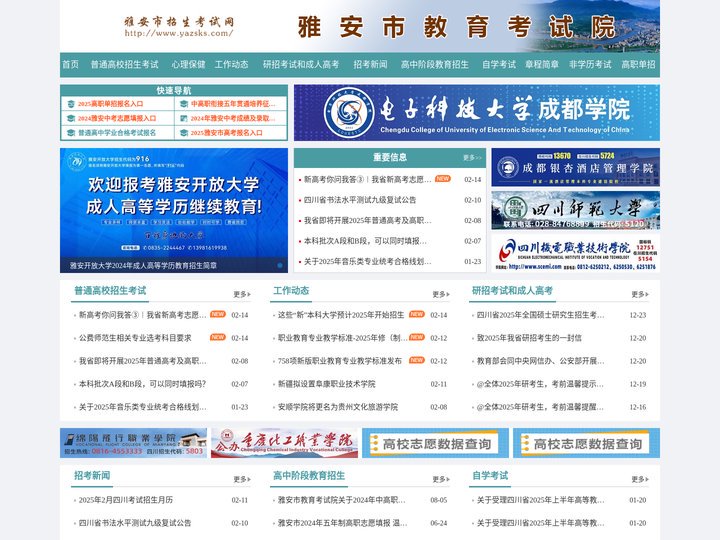The width and height of the screenshot is (720, 540).
Task: Click the icon beside 2025高职单招报名入口
Action: (x=71, y=104)
